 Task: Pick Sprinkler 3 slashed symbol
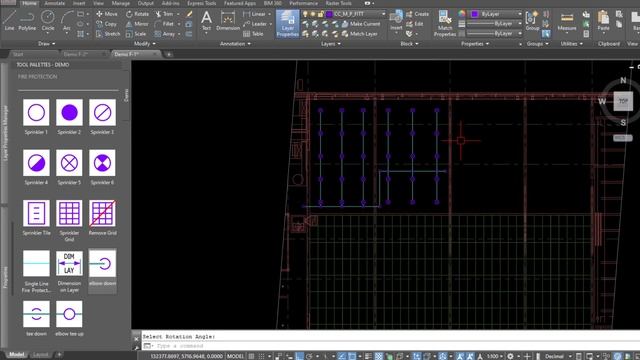pyautogui.click(x=102, y=116)
